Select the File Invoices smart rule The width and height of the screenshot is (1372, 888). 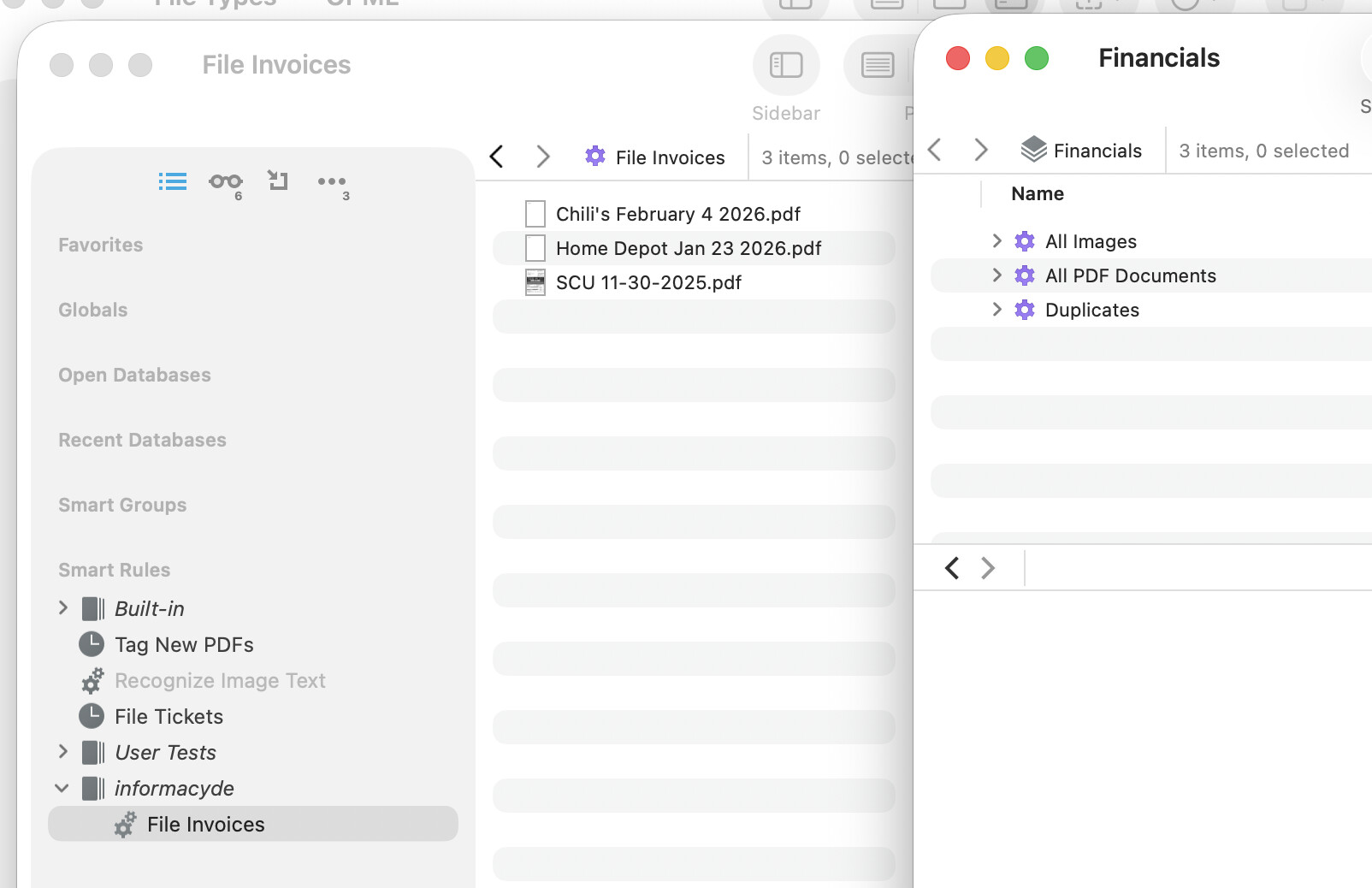pyautogui.click(x=205, y=824)
